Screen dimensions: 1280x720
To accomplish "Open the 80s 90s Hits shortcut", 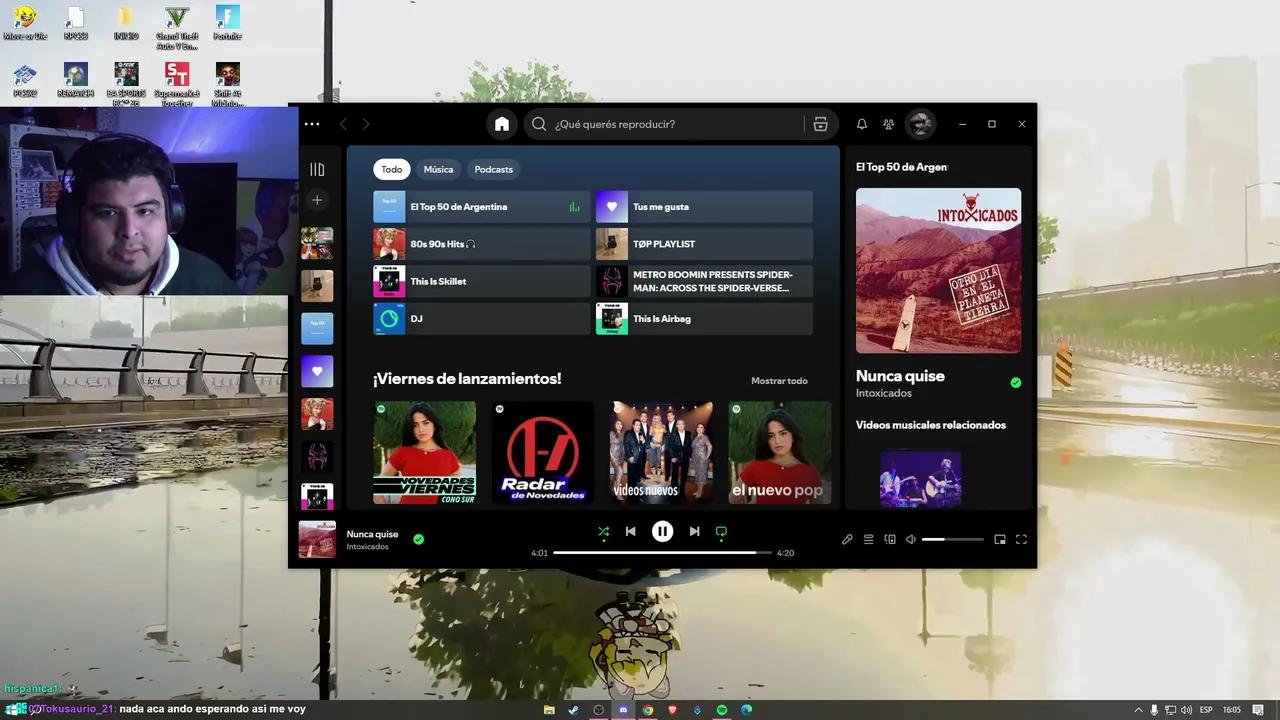I will coord(482,244).
